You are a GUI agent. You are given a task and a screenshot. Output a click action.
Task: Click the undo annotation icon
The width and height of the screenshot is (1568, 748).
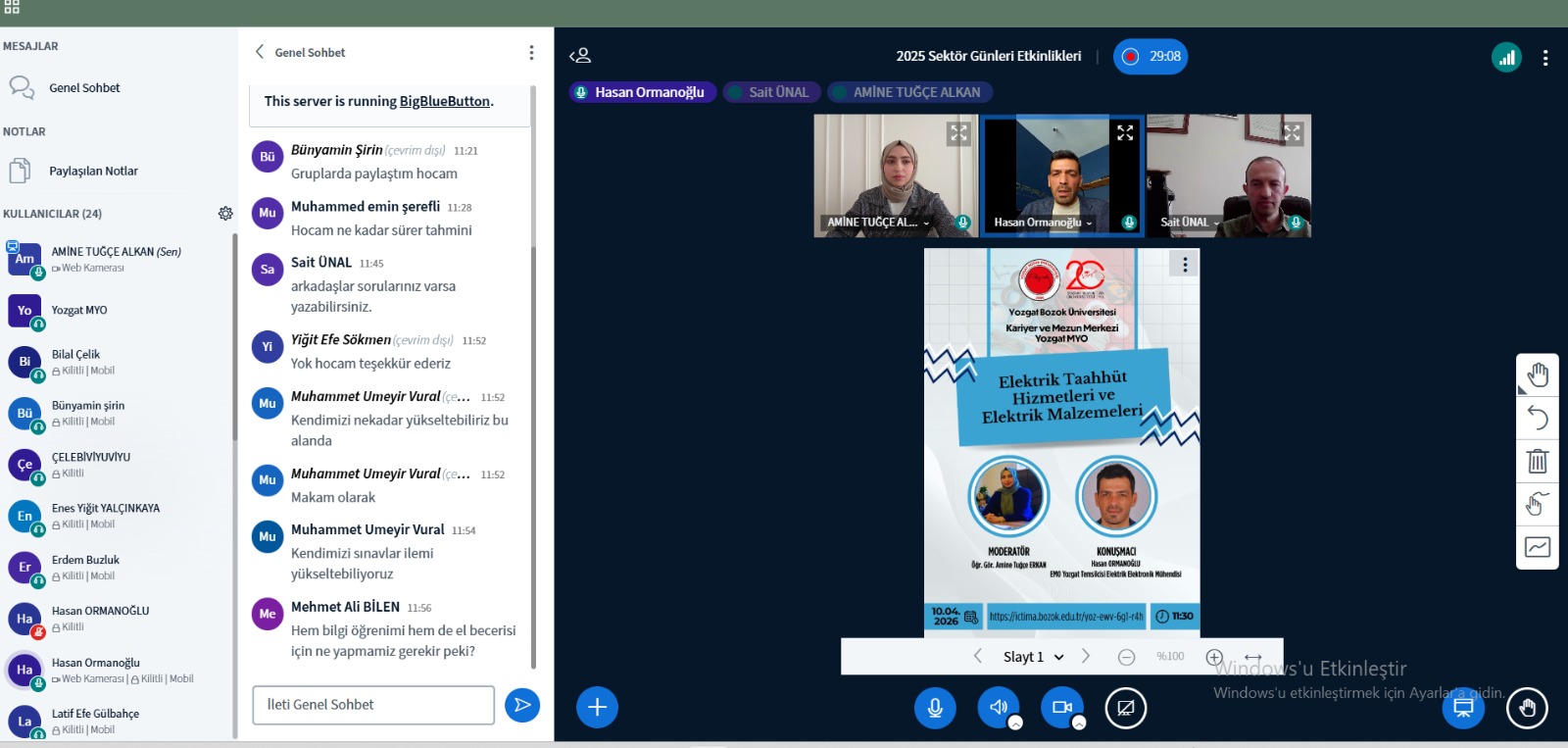point(1537,419)
